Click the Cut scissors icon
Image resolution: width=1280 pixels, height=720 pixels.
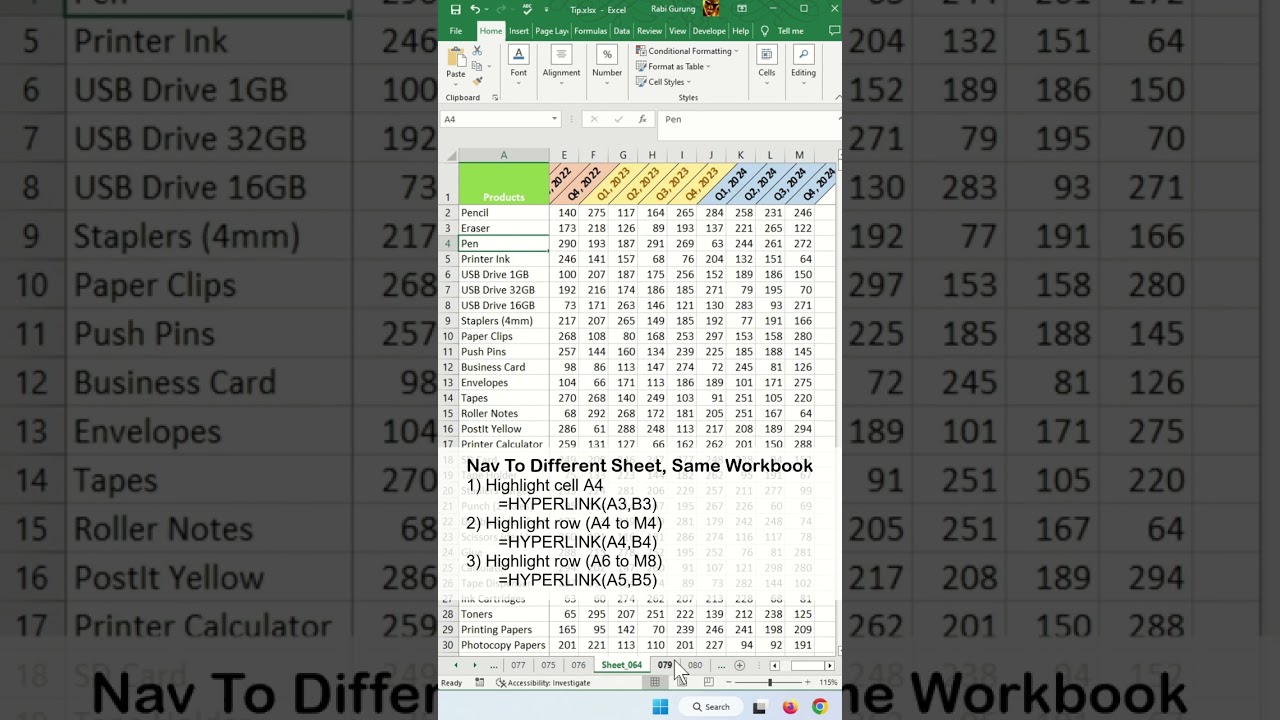[477, 51]
